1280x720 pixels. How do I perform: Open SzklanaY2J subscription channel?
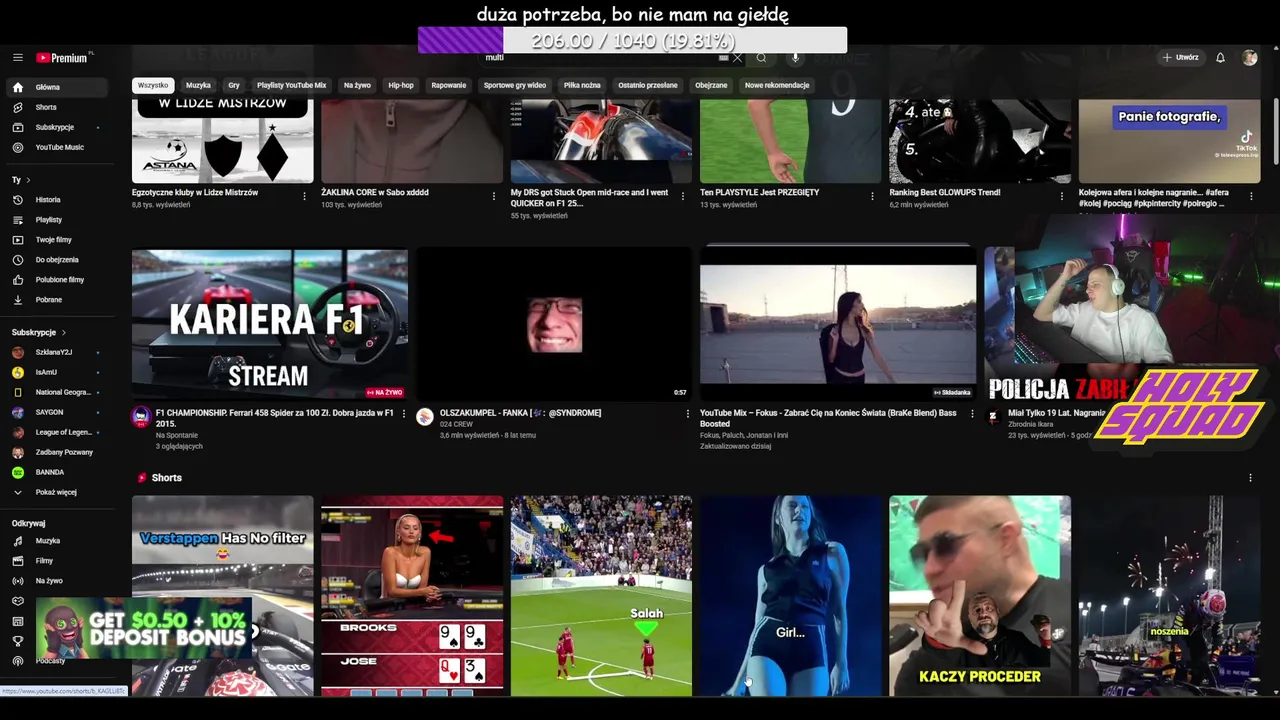click(x=57, y=352)
